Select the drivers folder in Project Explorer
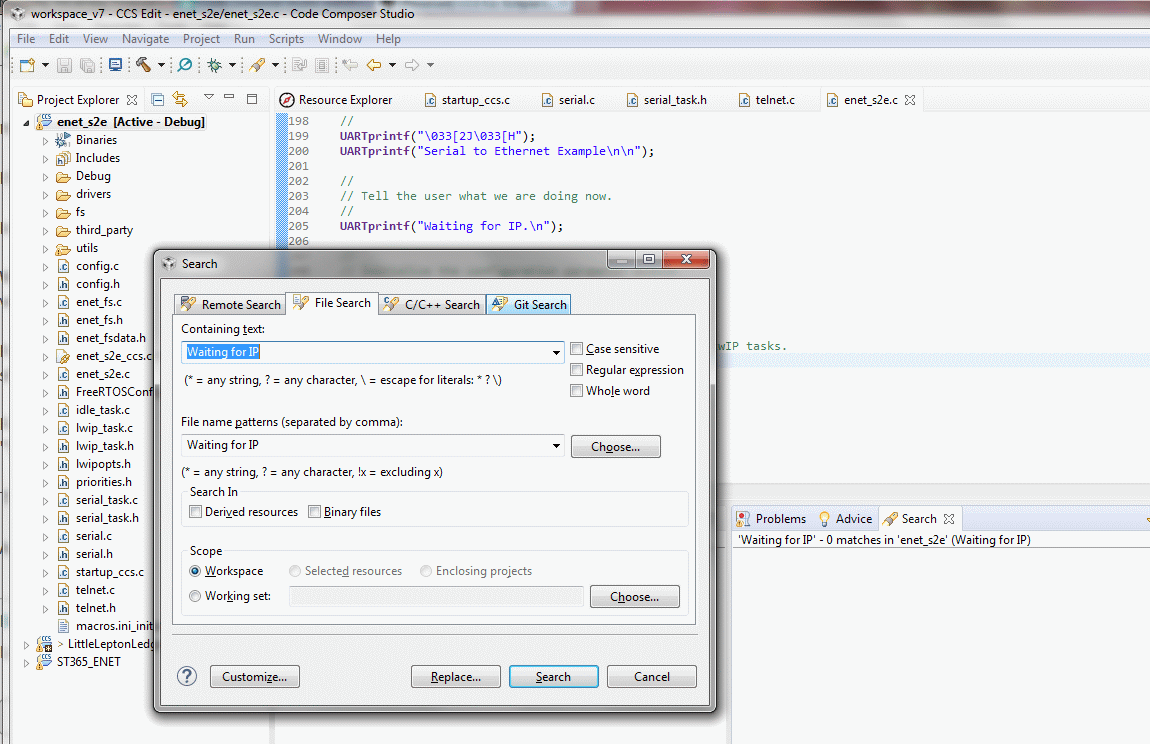This screenshot has width=1150, height=744. (93, 194)
